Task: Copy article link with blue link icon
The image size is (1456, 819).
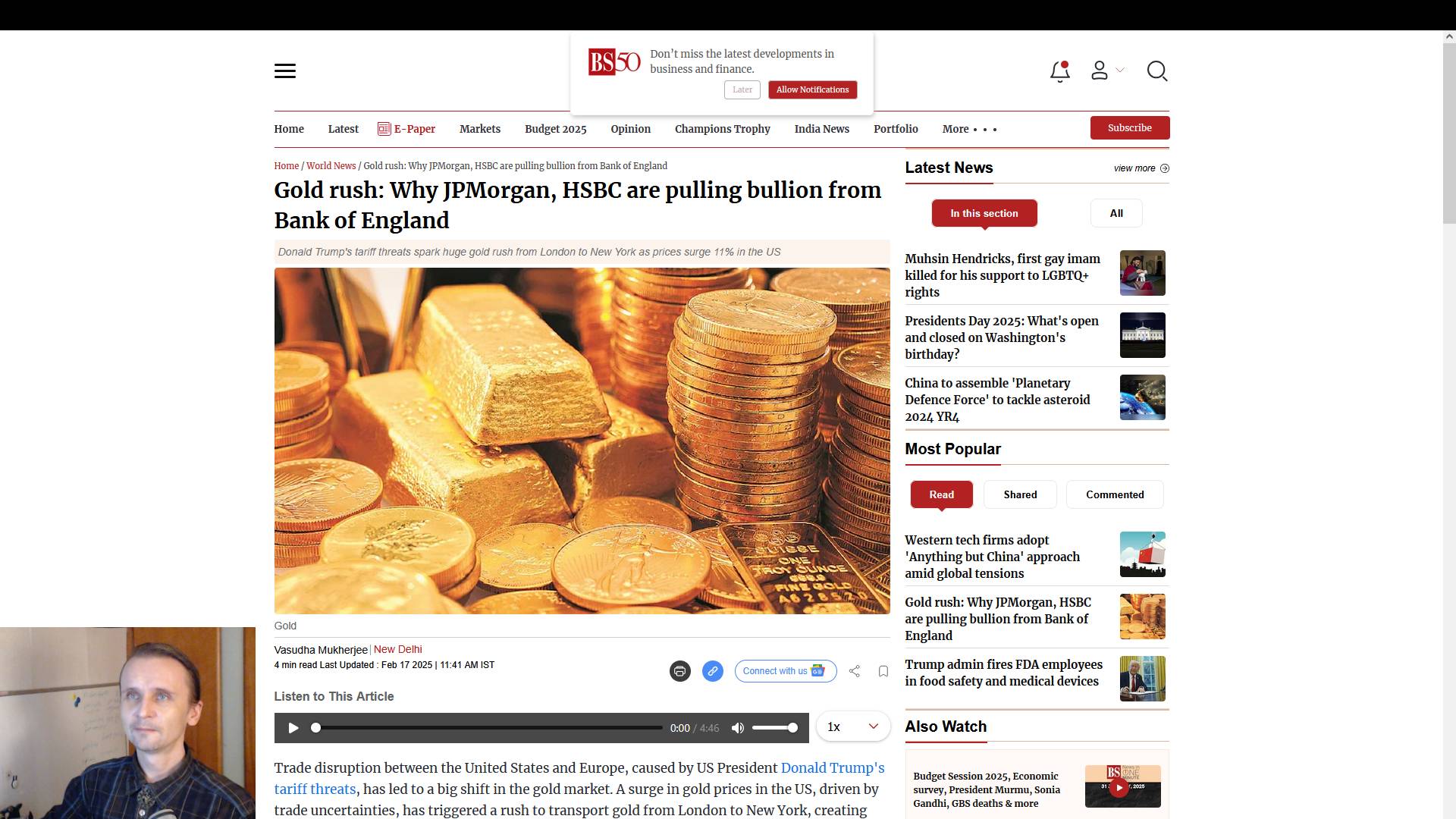Action: pos(713,671)
